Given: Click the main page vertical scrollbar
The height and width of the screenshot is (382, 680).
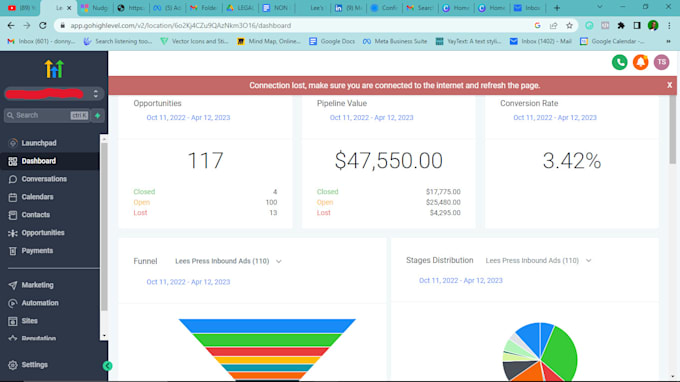Looking at the screenshot, I should click(673, 130).
